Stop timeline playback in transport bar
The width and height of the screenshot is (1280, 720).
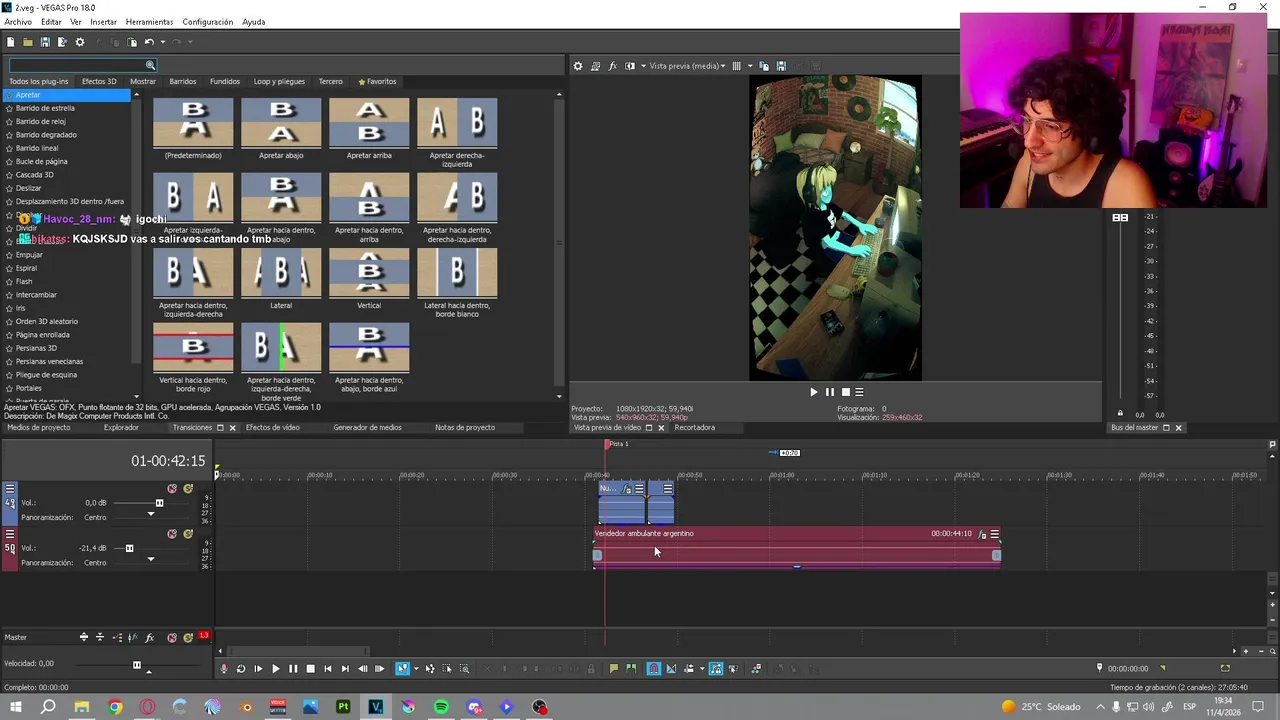coord(310,668)
